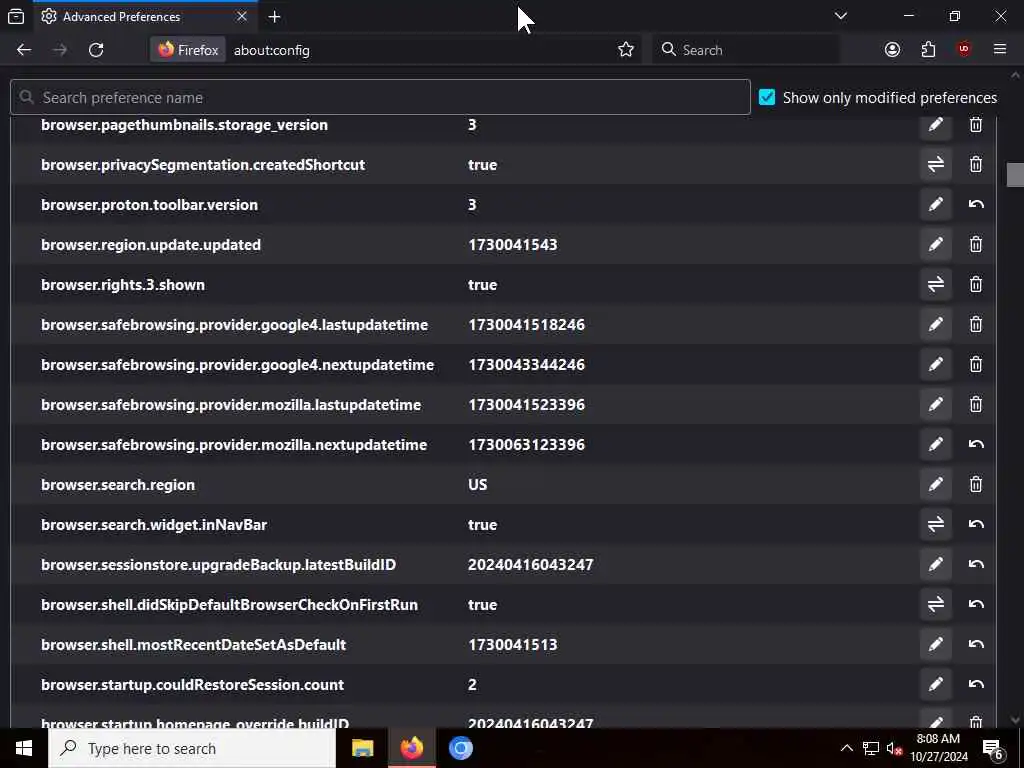1024x768 pixels.
Task: Toggle didSkipDefaultBrowserCheckOnFirstRun boolean
Action: click(935, 605)
